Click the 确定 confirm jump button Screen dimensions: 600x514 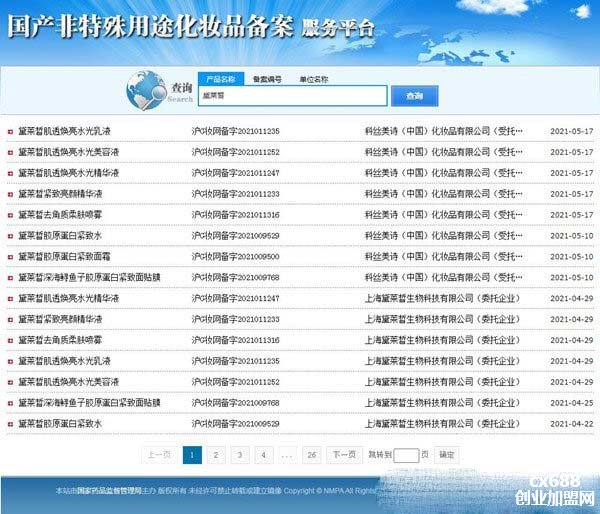coord(447,455)
